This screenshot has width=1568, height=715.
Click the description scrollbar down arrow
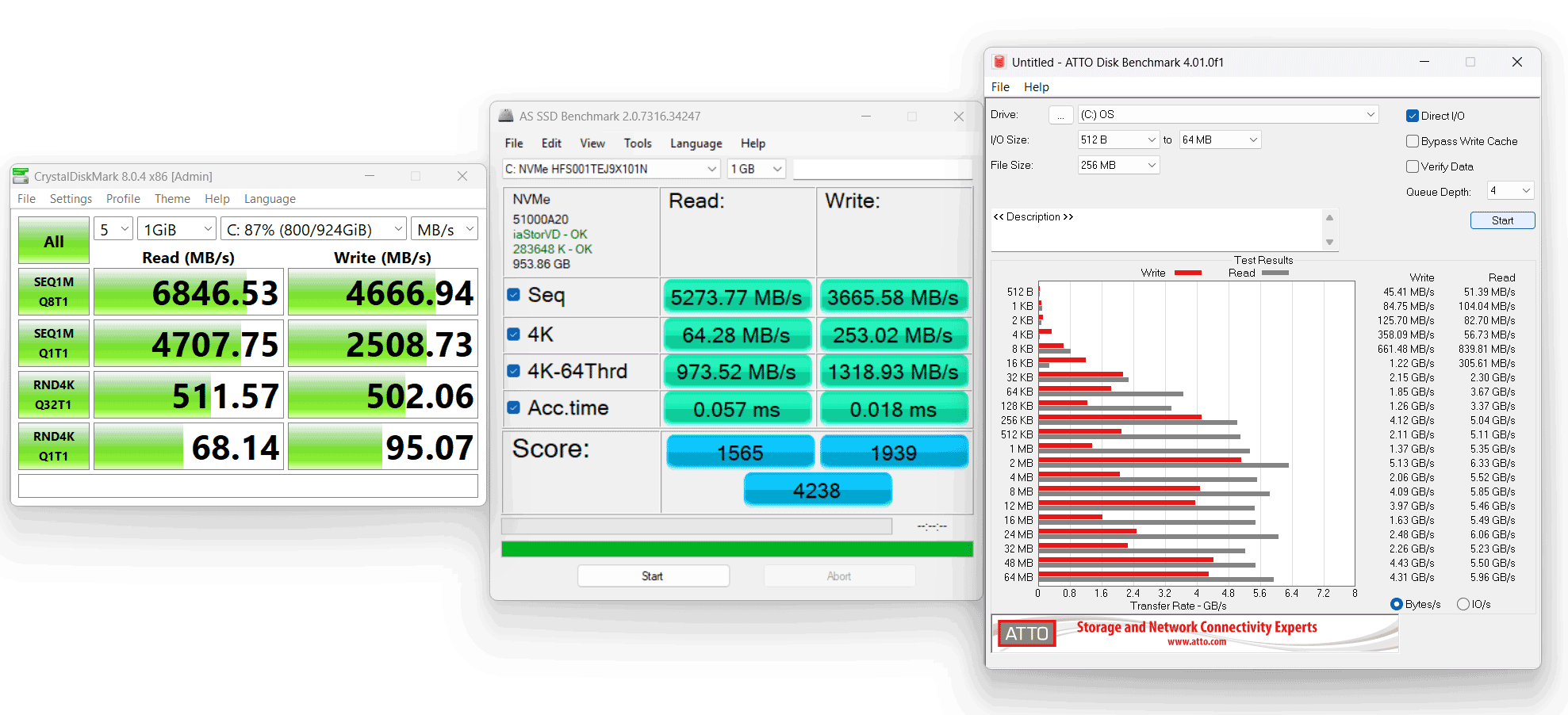click(1330, 243)
